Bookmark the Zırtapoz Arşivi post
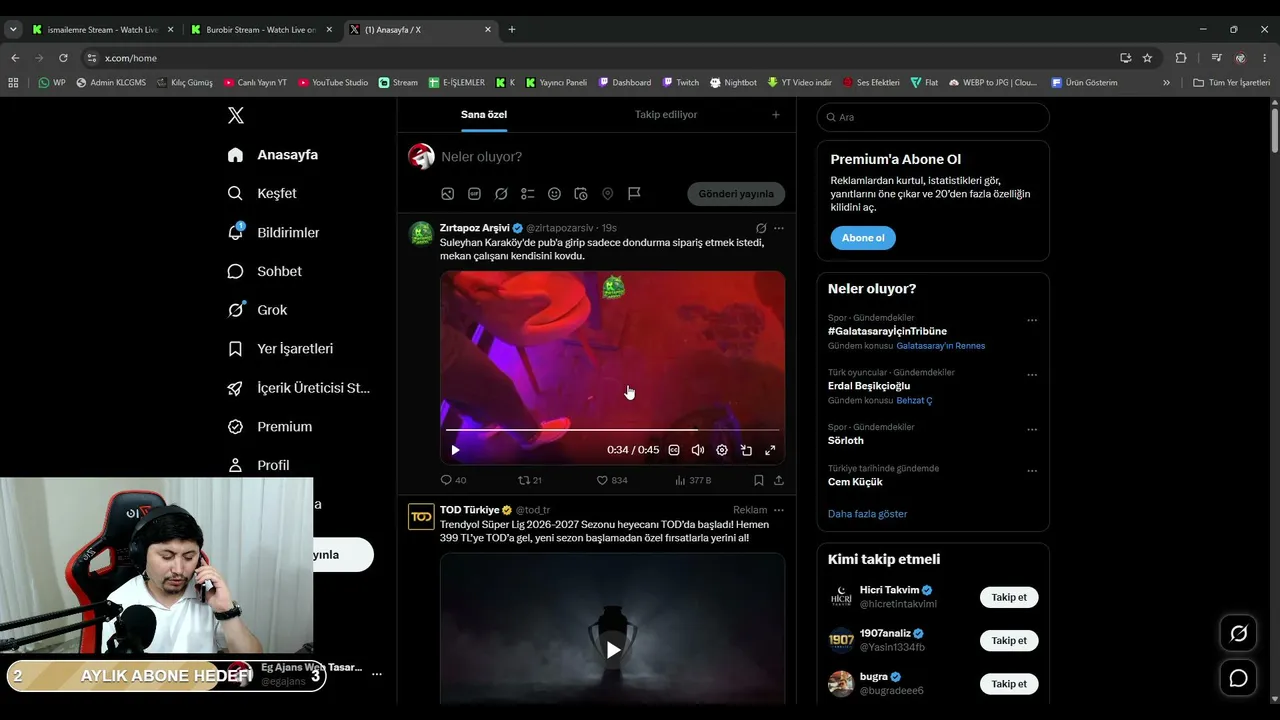Viewport: 1280px width, 720px height. [x=759, y=480]
